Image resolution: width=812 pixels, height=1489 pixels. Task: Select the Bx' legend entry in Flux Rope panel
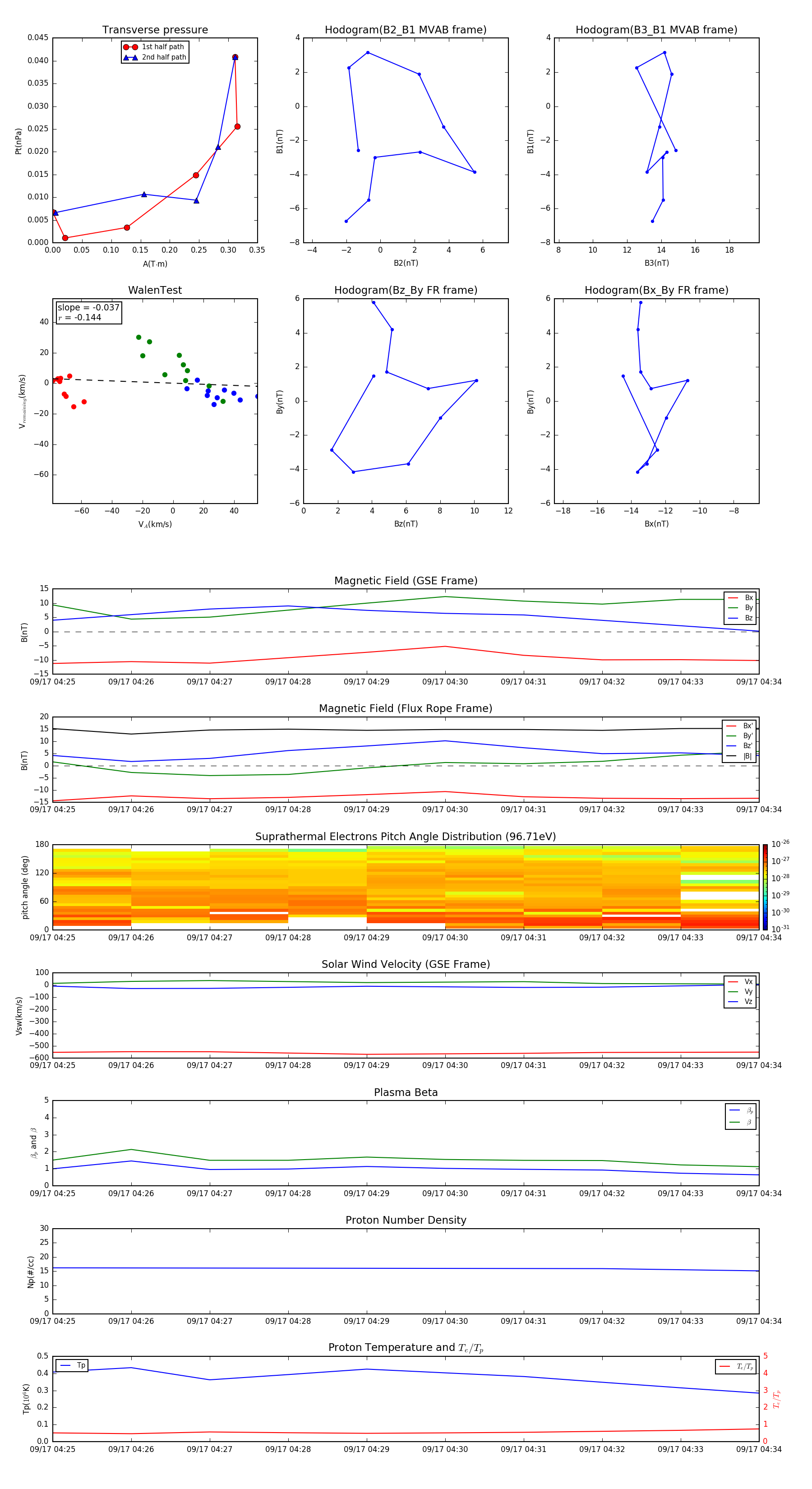[740, 726]
